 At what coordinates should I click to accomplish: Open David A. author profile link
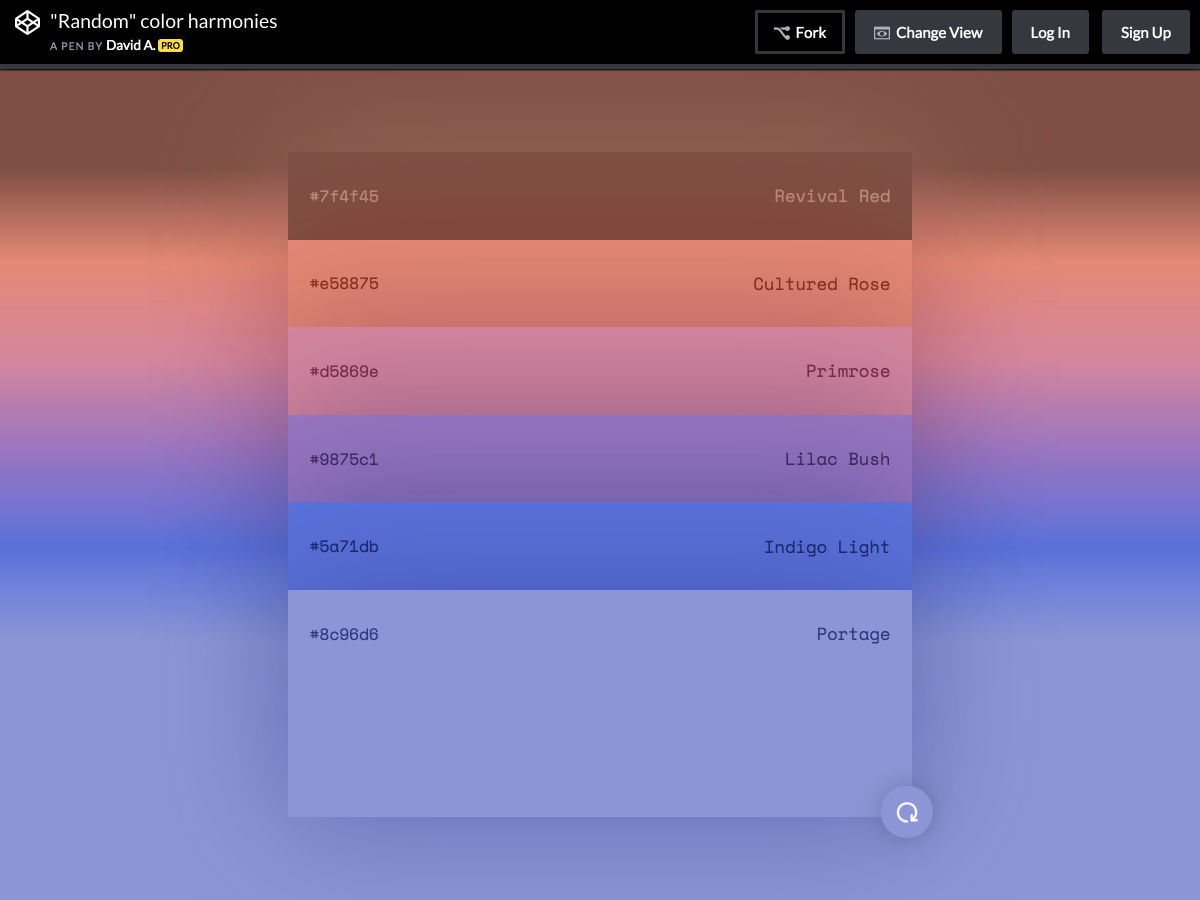(x=130, y=45)
